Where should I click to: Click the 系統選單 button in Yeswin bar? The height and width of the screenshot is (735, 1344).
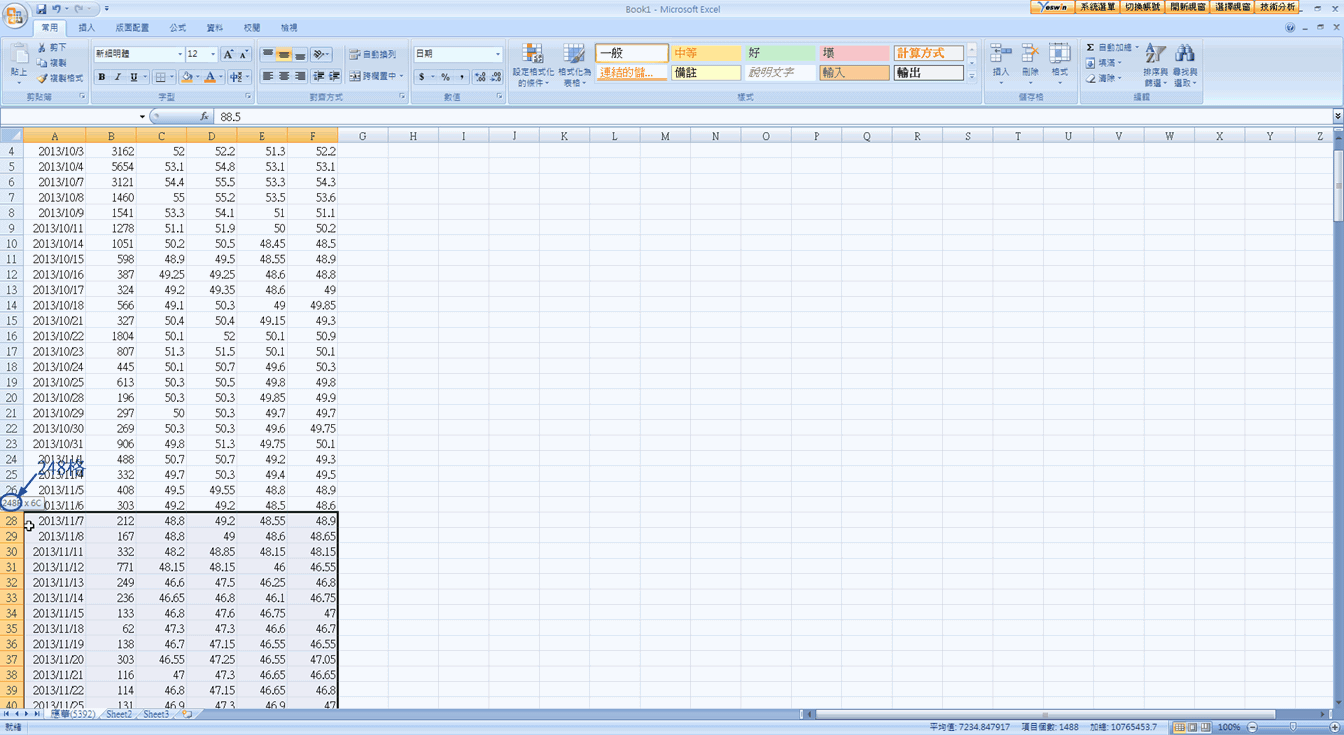point(1097,7)
